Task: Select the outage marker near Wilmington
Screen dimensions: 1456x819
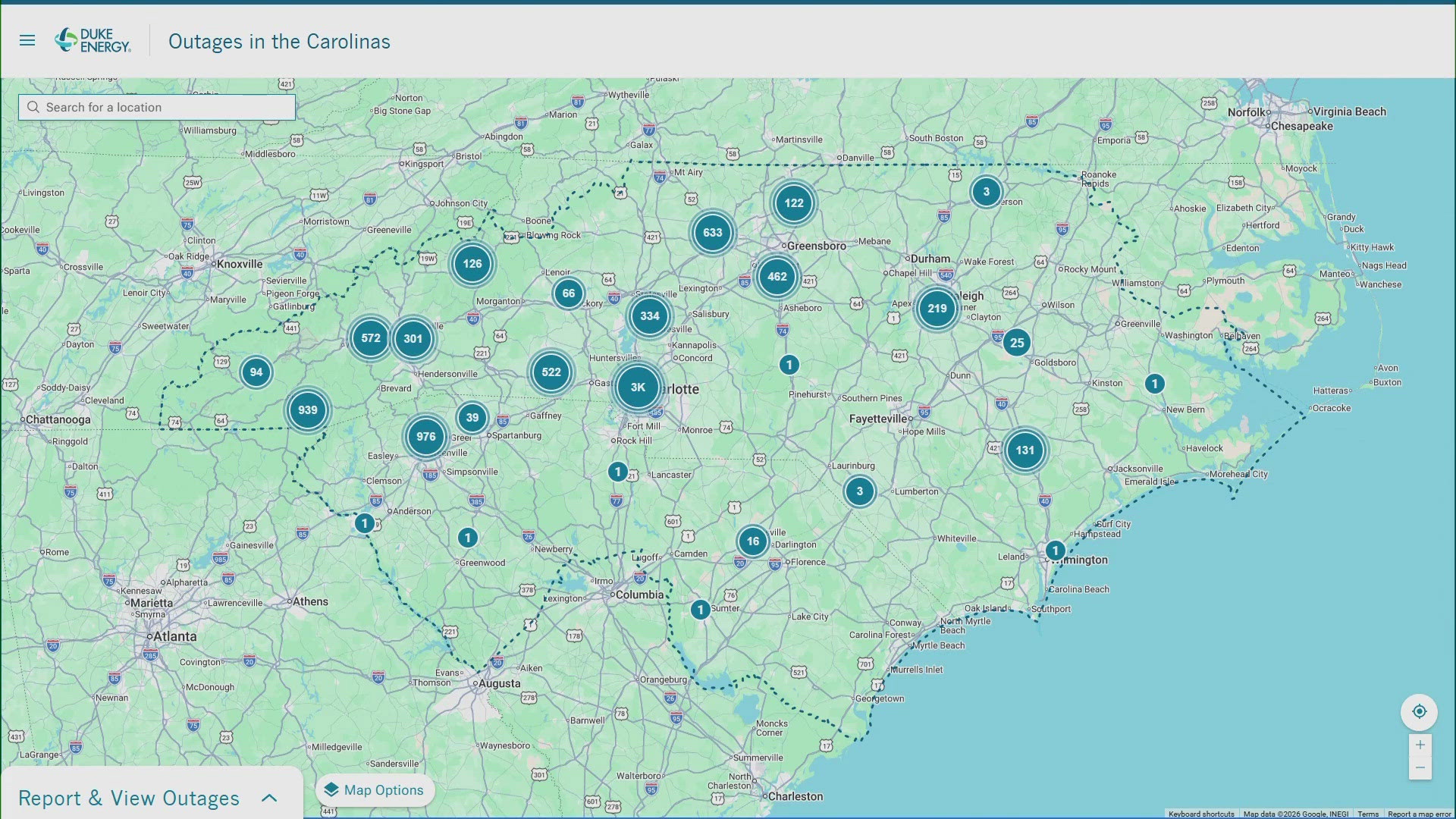Action: 1055,551
